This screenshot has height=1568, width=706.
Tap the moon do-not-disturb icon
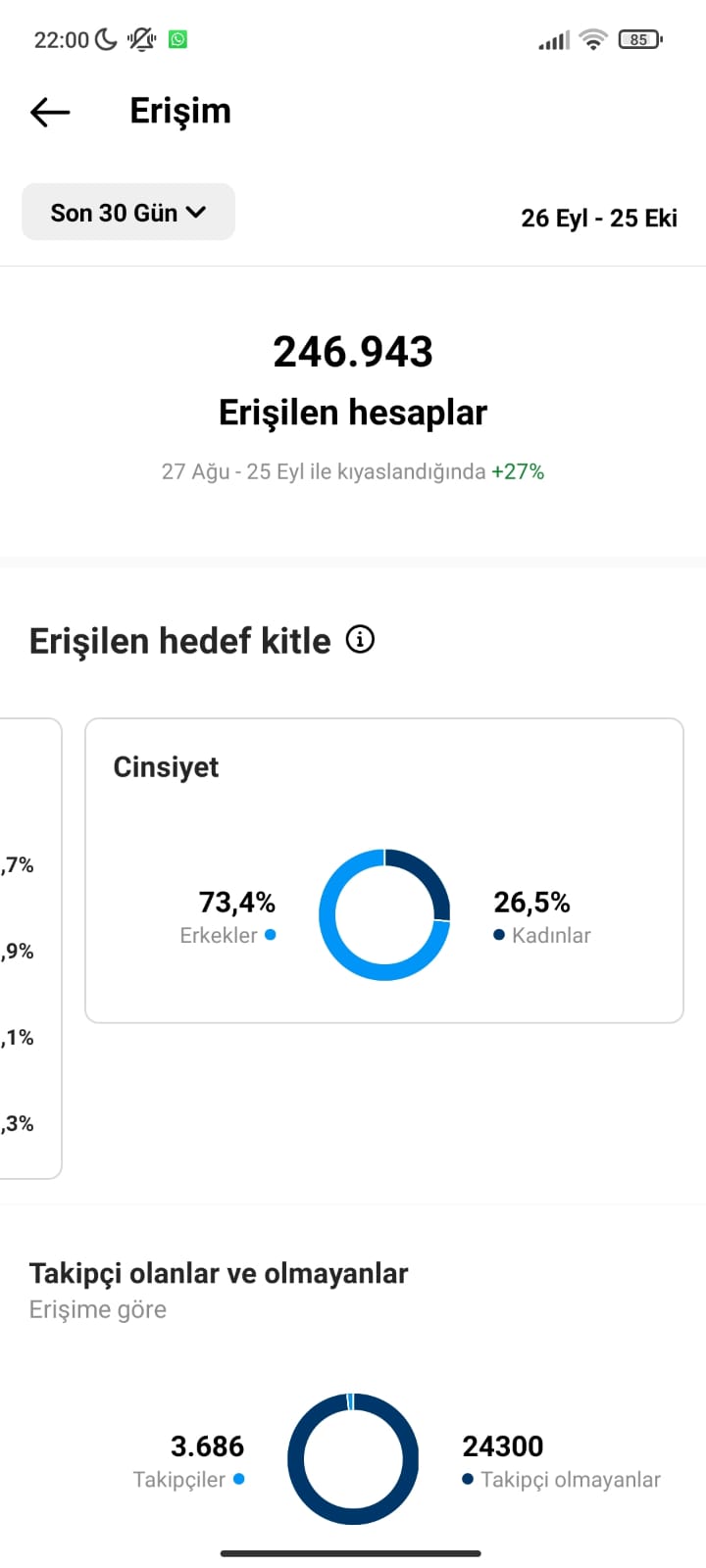(106, 39)
